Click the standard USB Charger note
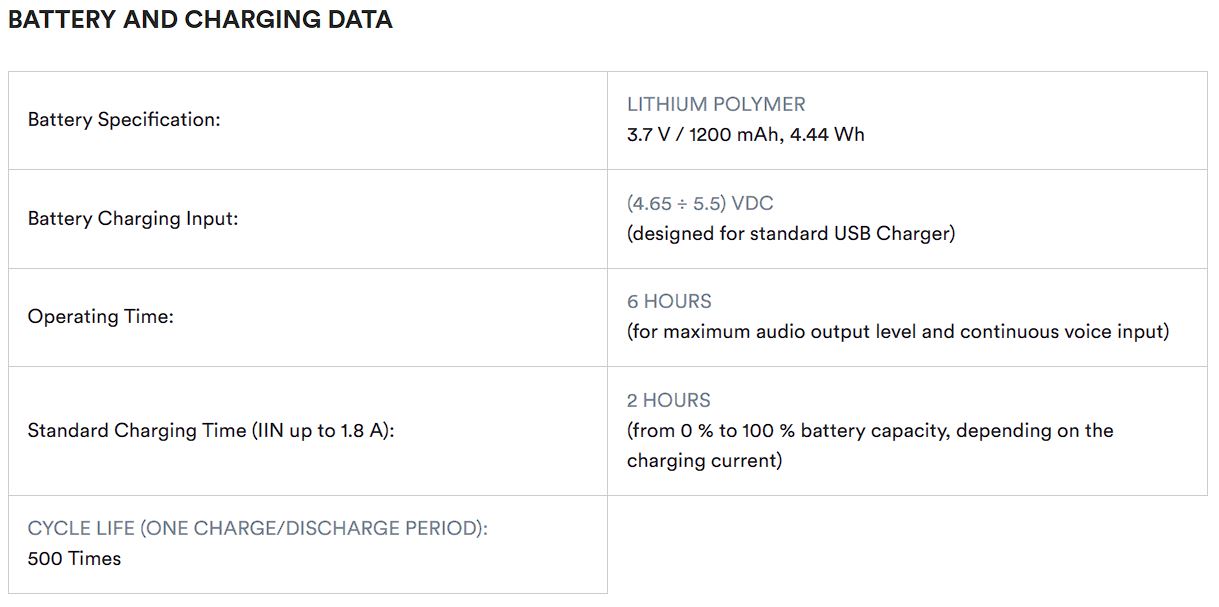Screen dimensions: 1219x607 tap(791, 233)
